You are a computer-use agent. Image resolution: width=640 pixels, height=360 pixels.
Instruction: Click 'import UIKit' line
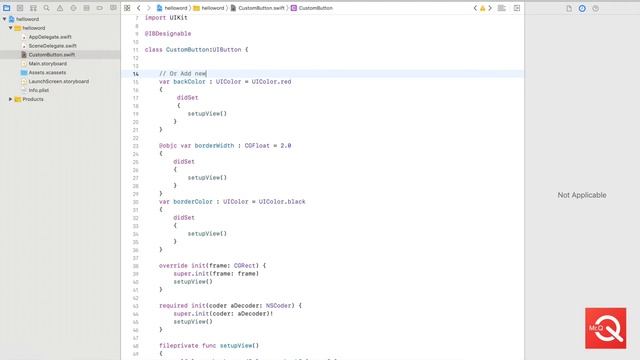click(x=166, y=18)
